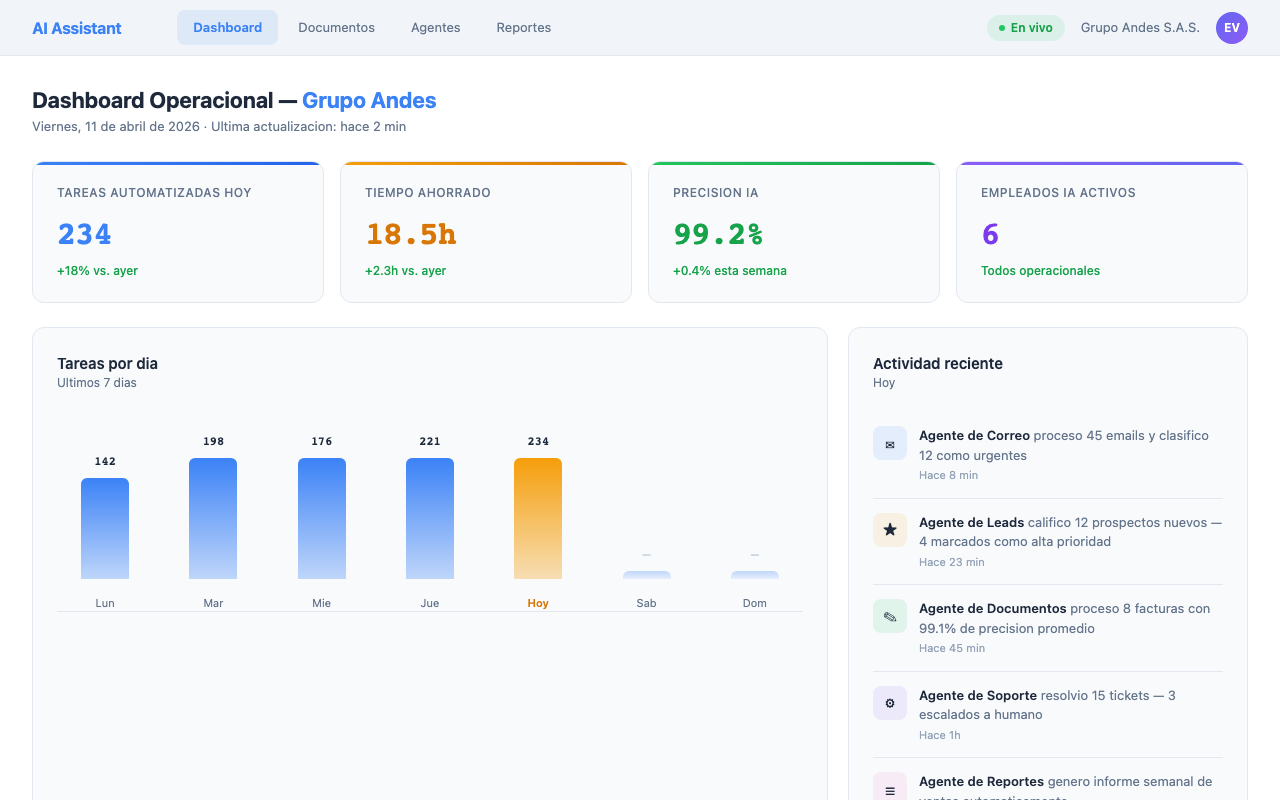Screen dimensions: 1280x800
Task: Open the Agente de Soporte gear icon
Action: [889, 703]
